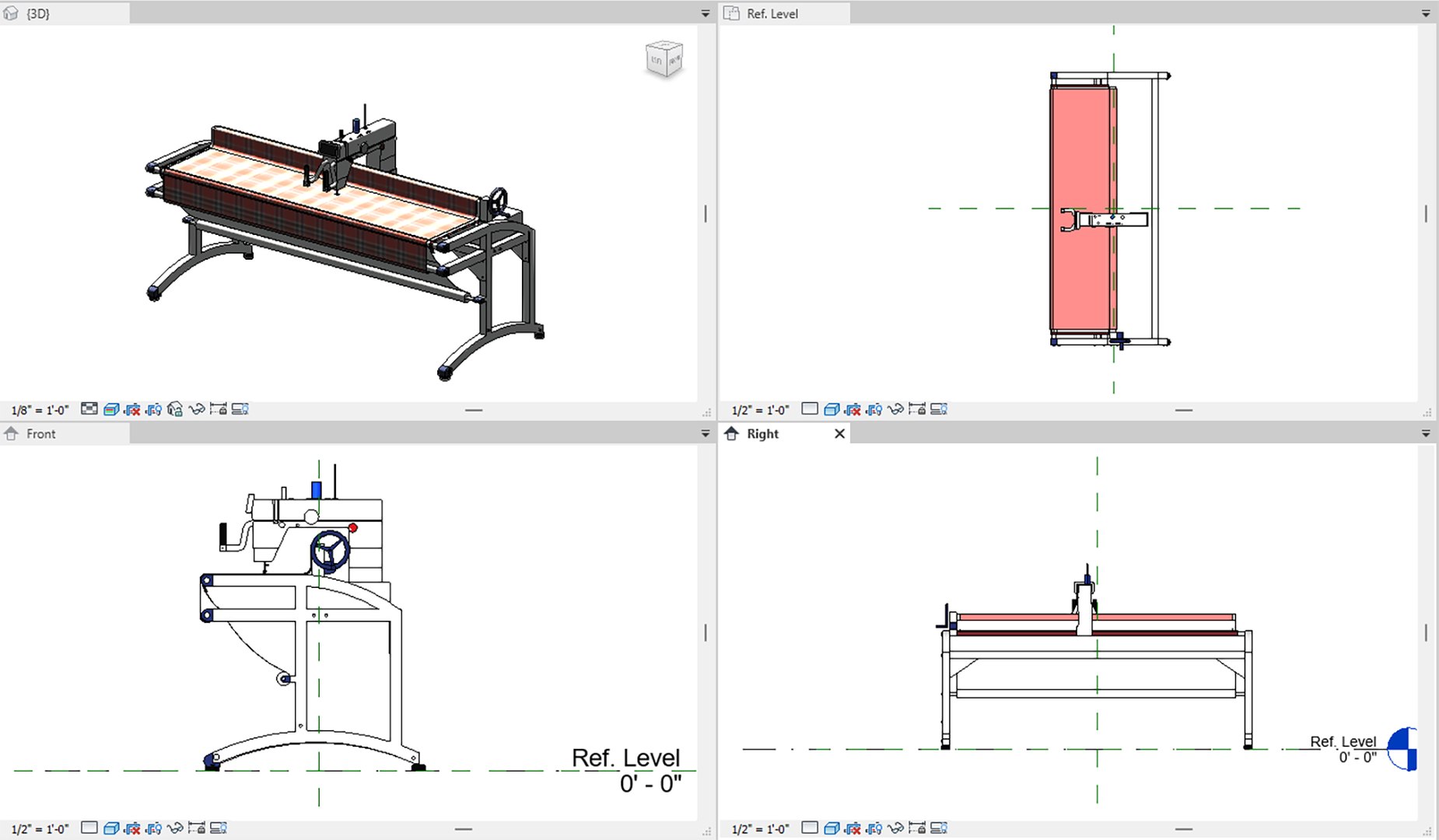Show crop region in Ref. Level view
The image size is (1439, 840).
[874, 409]
